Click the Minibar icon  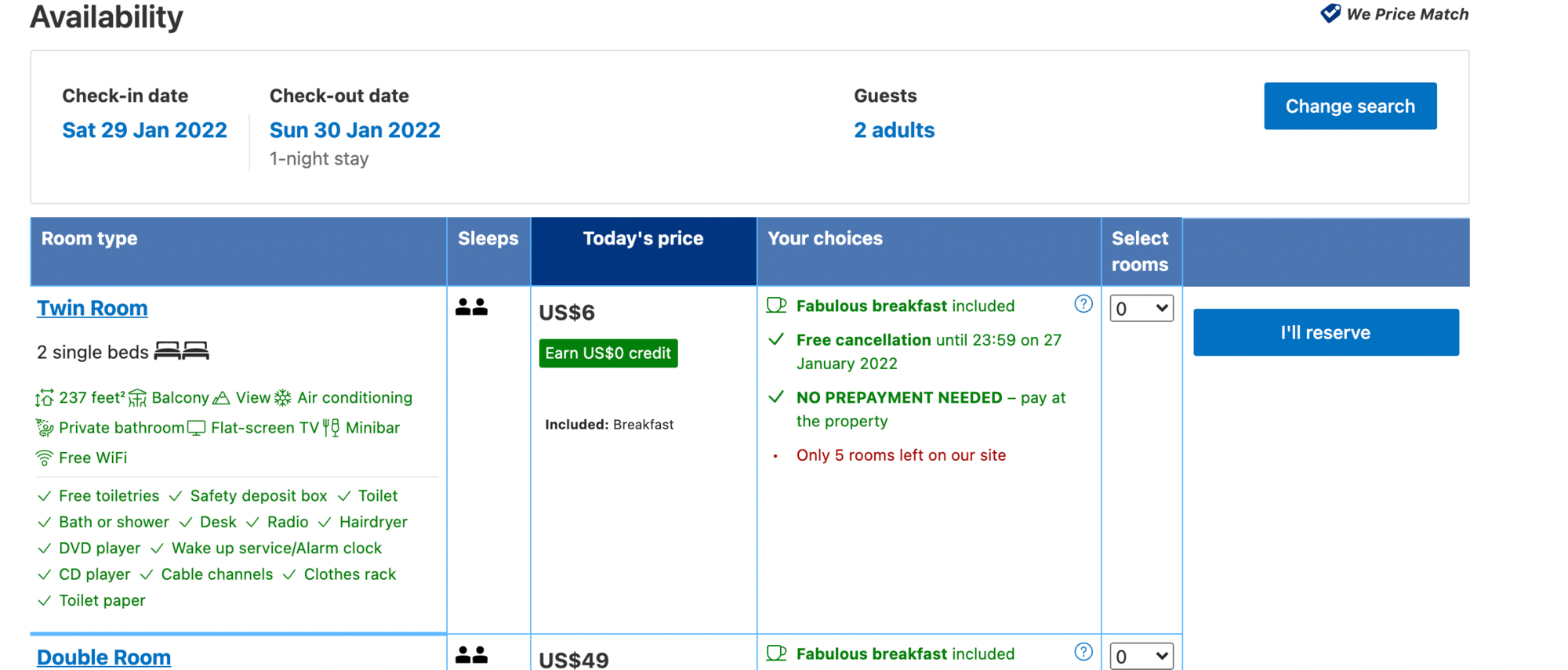(331, 428)
